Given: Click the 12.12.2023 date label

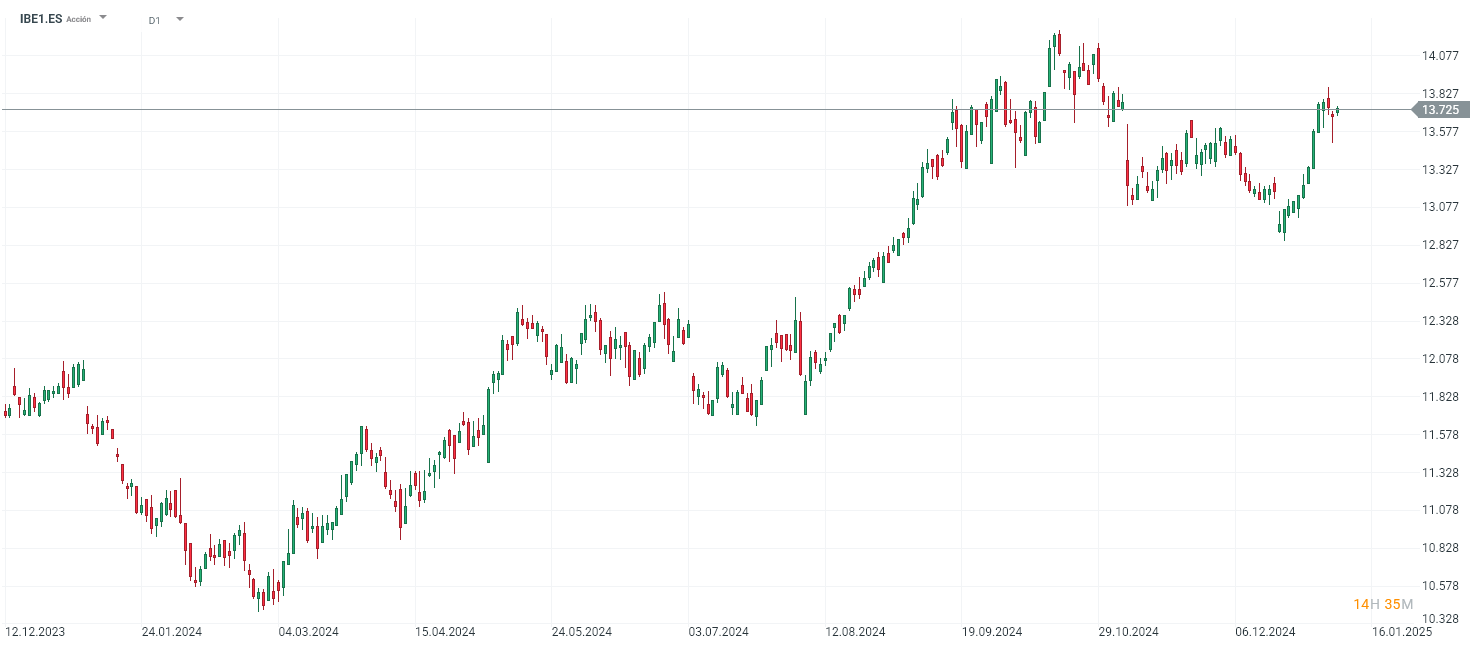Looking at the screenshot, I should pyautogui.click(x=35, y=632).
